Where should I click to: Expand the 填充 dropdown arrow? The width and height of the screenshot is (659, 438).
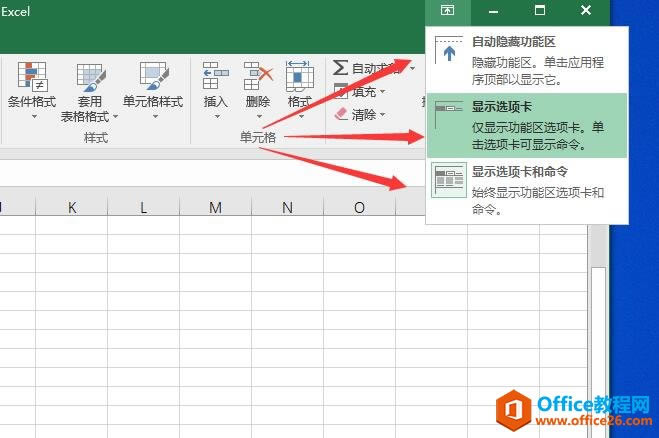click(382, 91)
